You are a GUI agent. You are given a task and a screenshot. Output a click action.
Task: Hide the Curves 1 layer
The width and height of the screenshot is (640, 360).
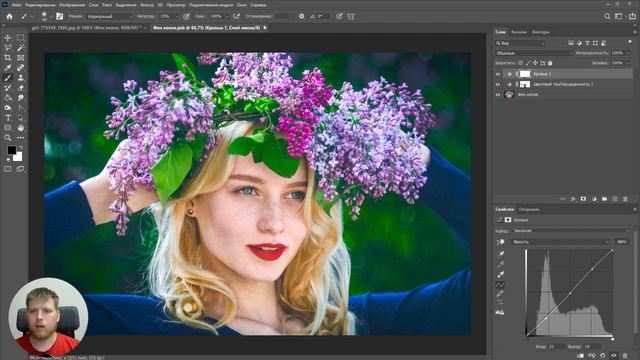(x=498, y=74)
